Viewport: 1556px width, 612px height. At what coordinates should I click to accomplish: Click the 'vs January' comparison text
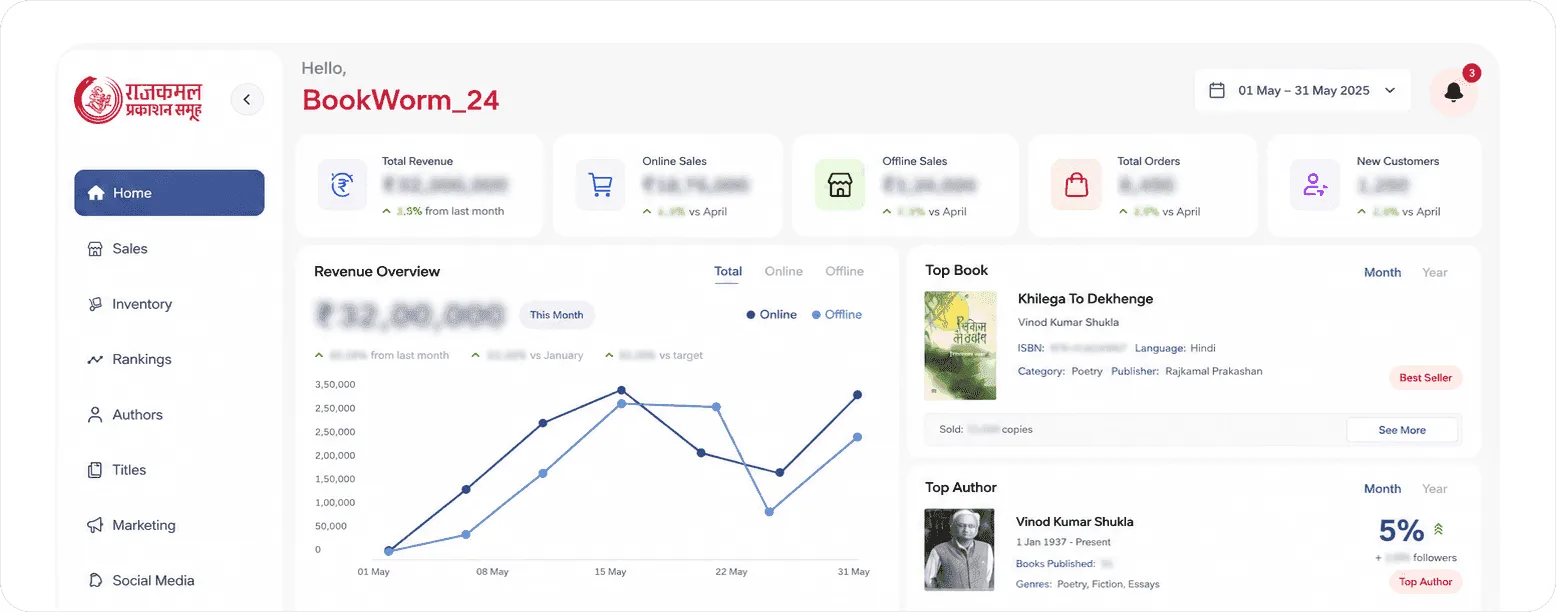click(556, 355)
